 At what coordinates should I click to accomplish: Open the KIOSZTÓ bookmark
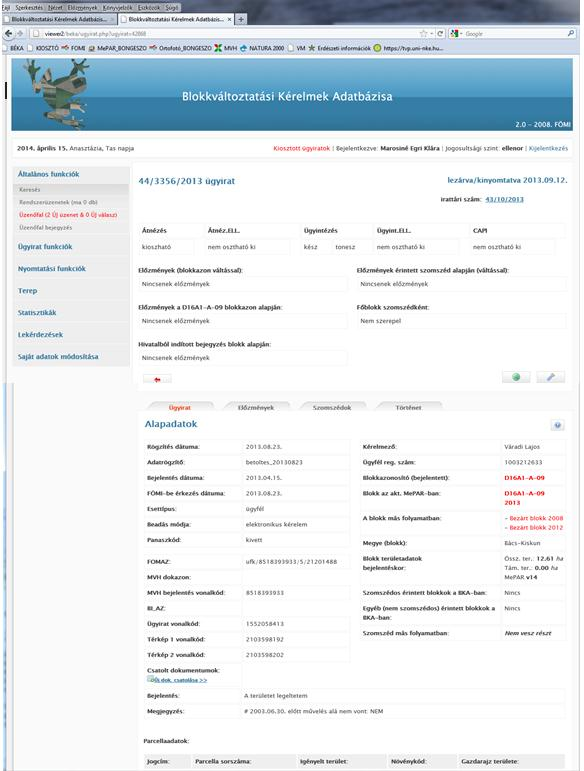click(x=43, y=48)
